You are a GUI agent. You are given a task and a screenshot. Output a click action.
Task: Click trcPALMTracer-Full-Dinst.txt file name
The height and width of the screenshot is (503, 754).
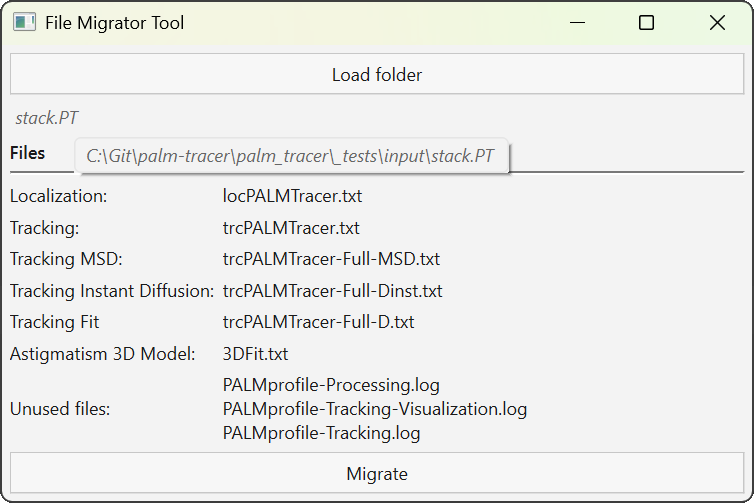(332, 291)
